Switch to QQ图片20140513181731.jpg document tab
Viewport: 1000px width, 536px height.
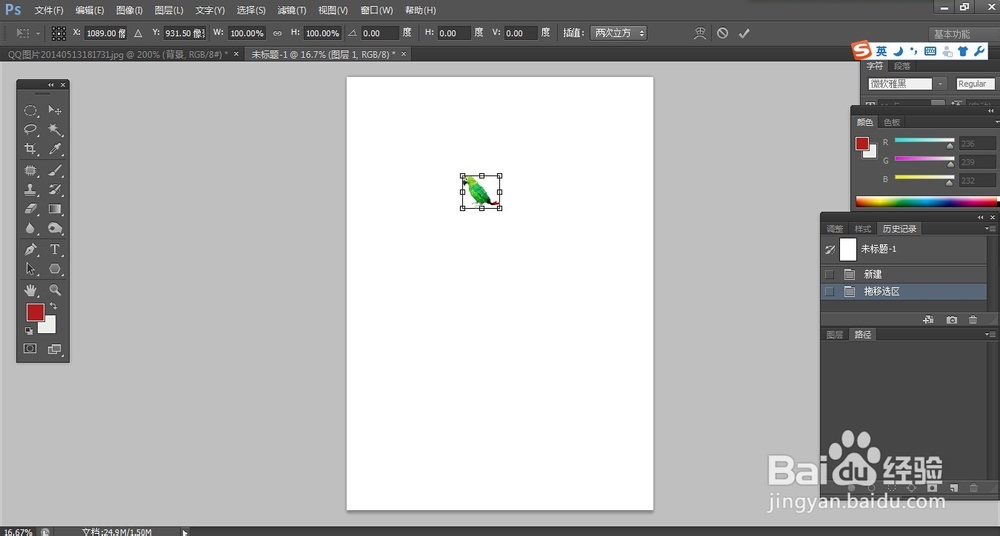coord(118,54)
